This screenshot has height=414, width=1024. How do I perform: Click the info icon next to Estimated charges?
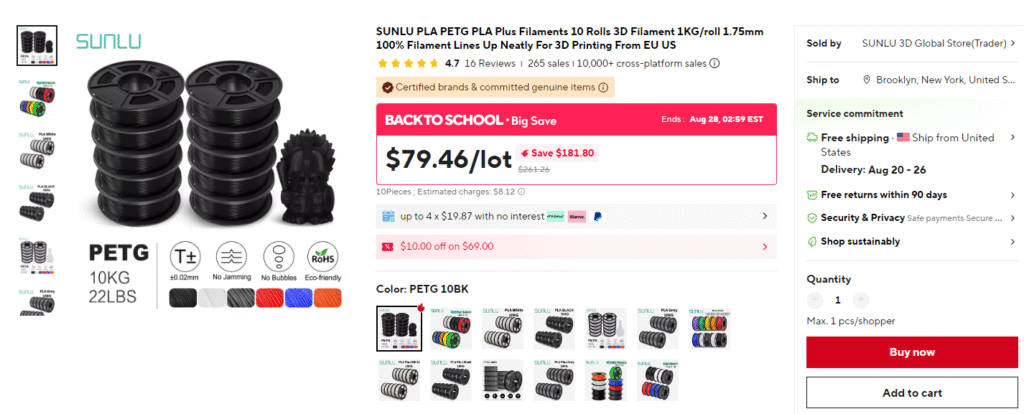point(521,193)
